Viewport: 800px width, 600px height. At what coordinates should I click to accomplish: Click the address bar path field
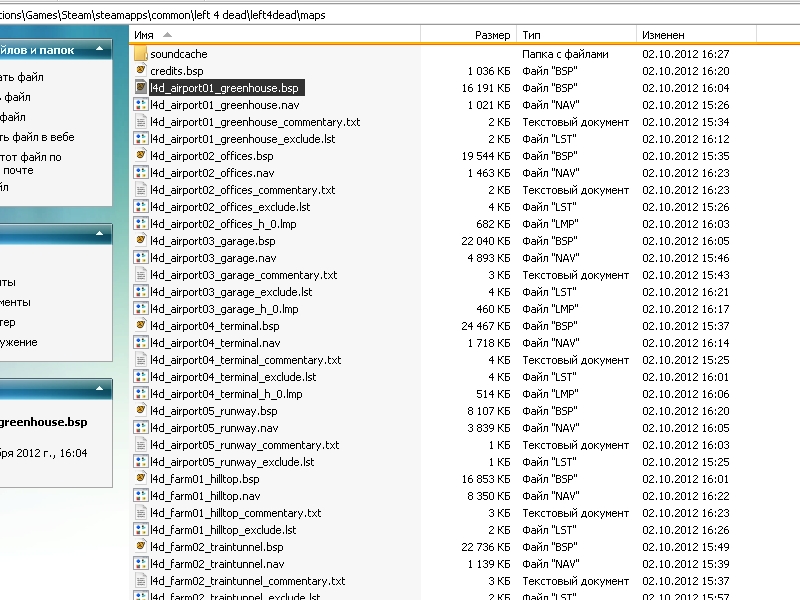tap(400, 15)
